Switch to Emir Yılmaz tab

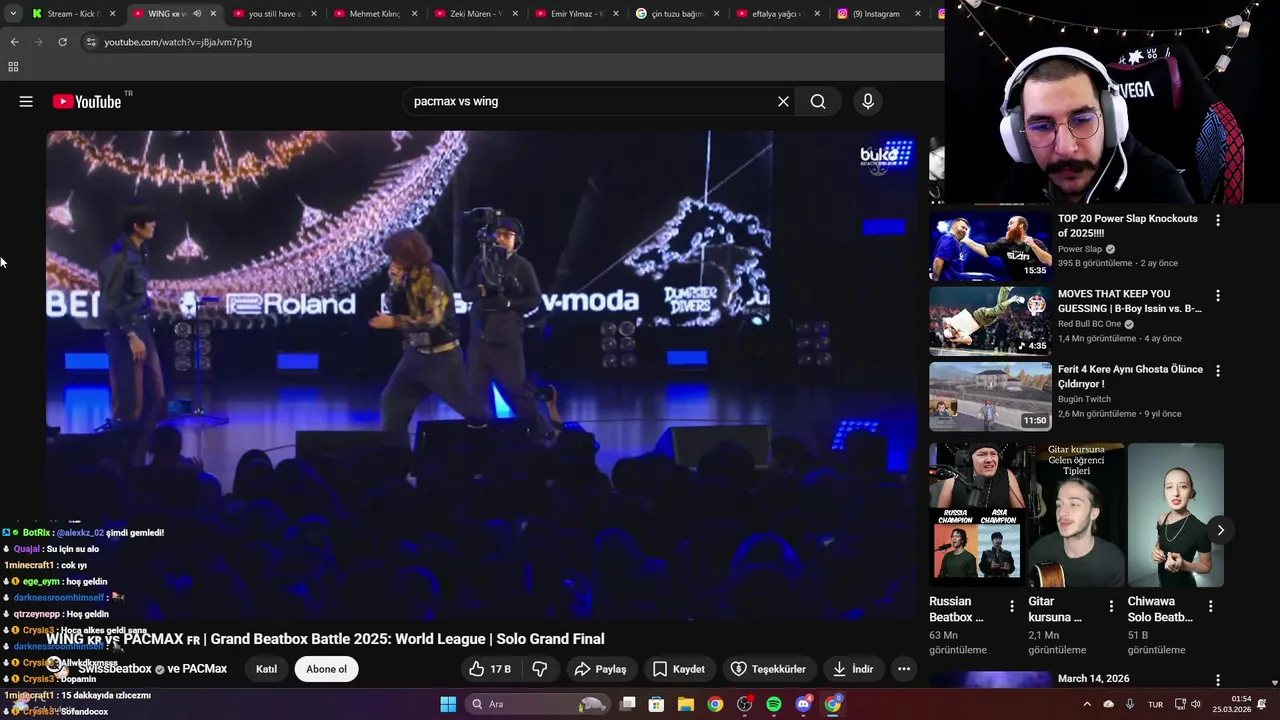pyautogui.click(x=577, y=14)
